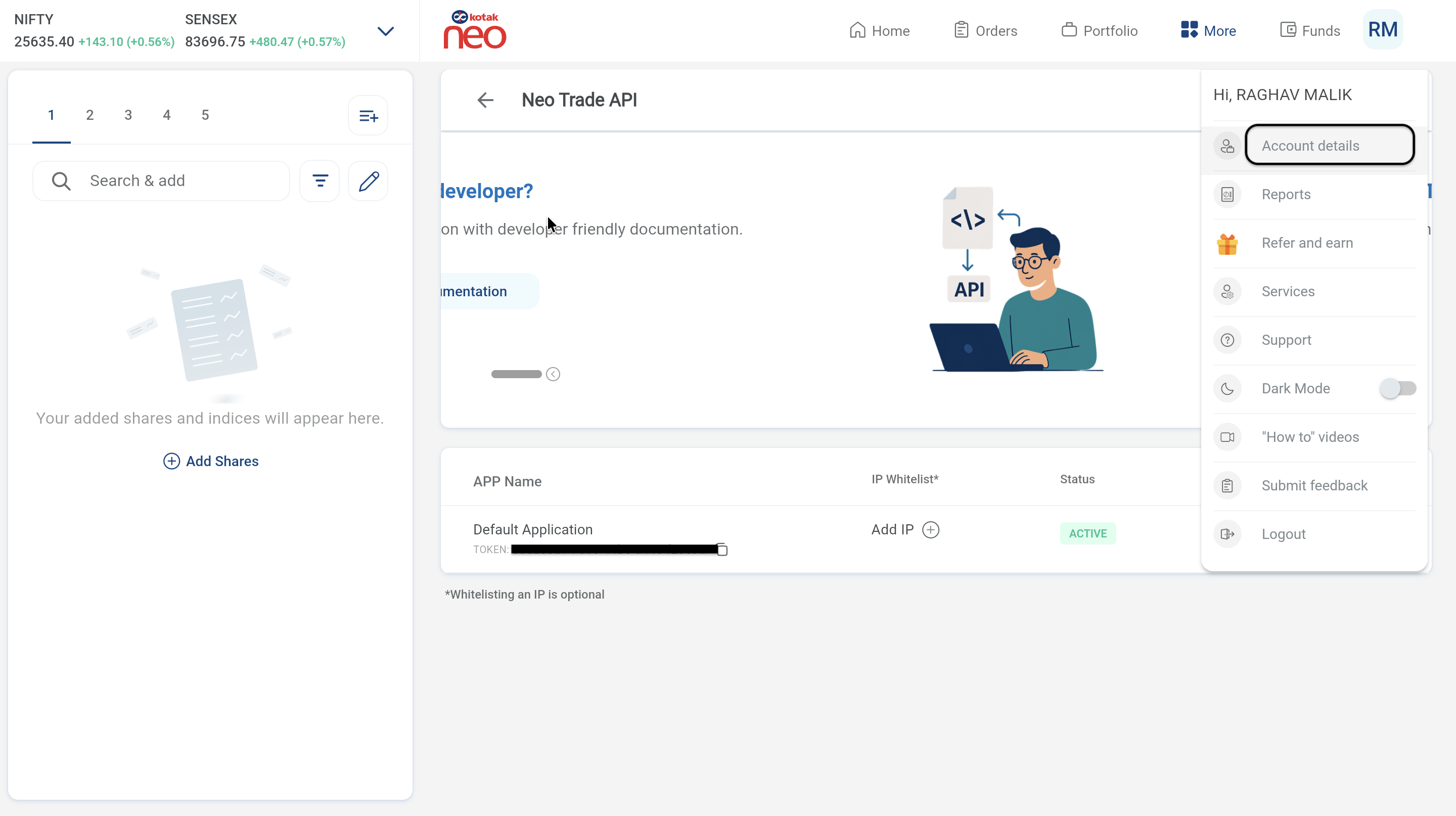This screenshot has width=1456, height=816.
Task: Select Logout from profile menu
Action: point(1283,534)
